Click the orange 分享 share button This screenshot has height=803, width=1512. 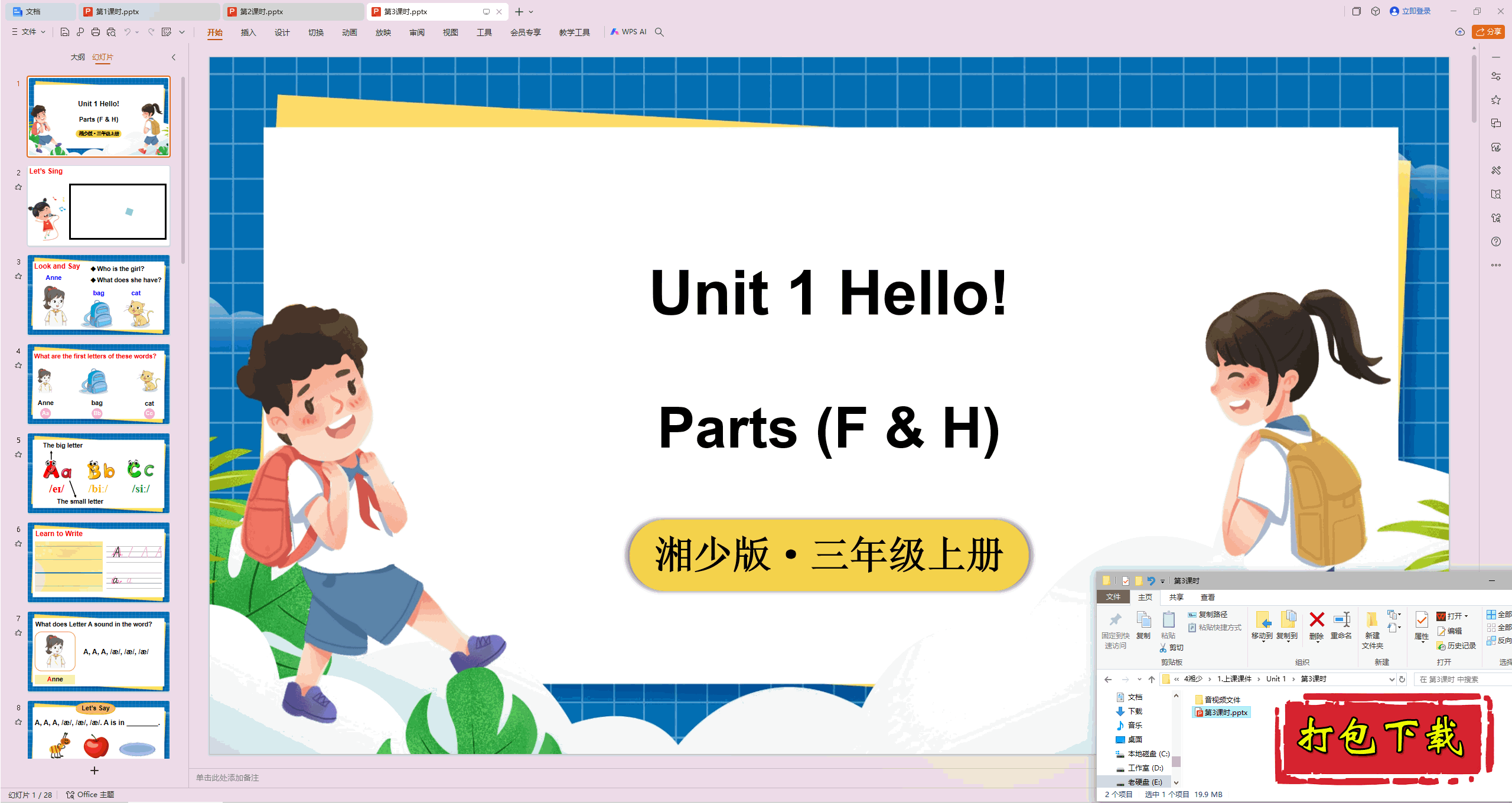(1488, 32)
